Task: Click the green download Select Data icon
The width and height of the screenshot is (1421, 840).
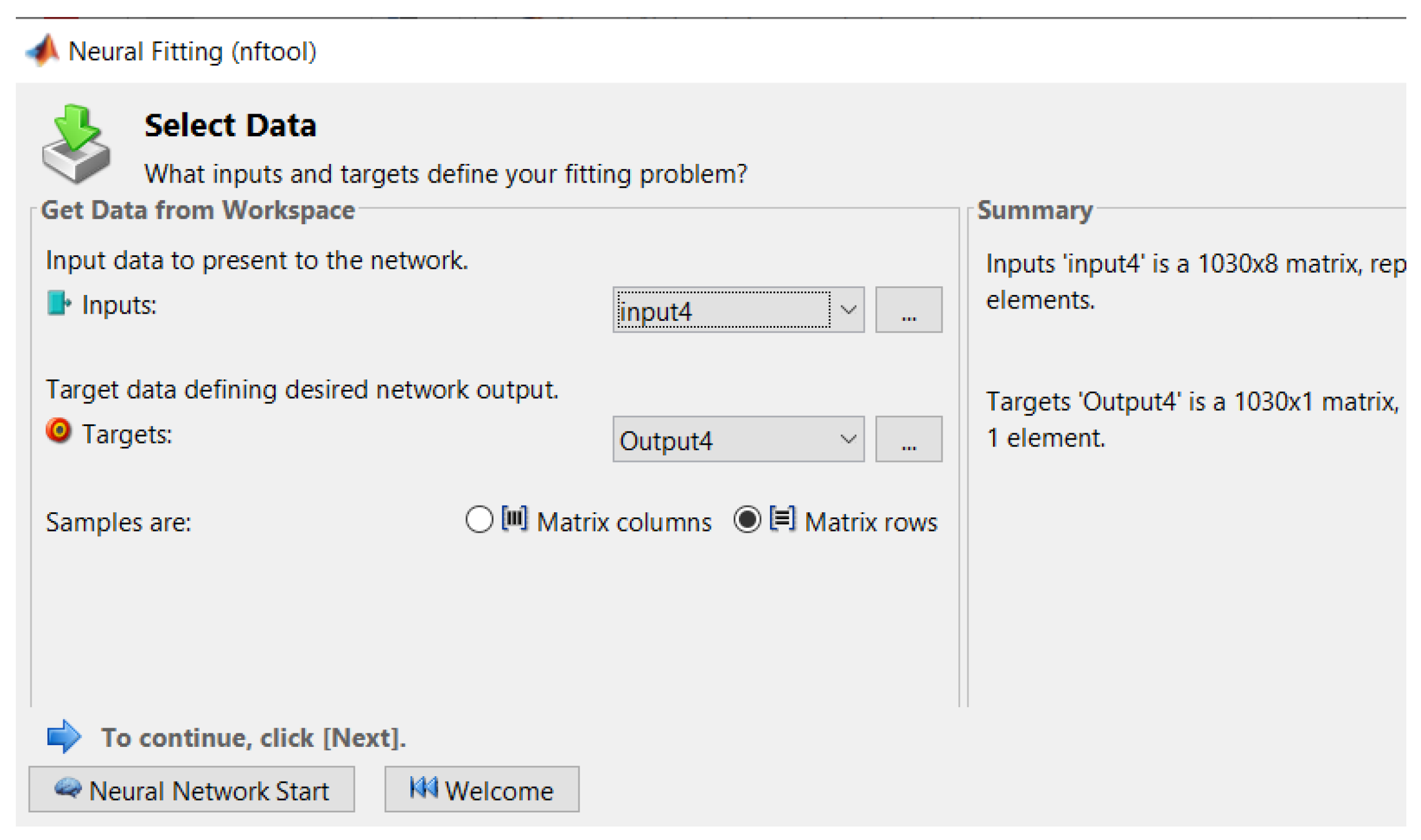Action: [76, 144]
